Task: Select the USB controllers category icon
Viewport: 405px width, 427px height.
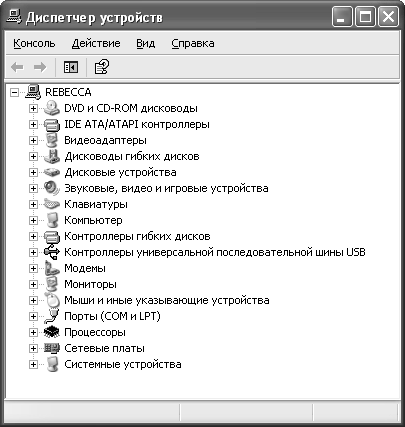Action: click(52, 252)
